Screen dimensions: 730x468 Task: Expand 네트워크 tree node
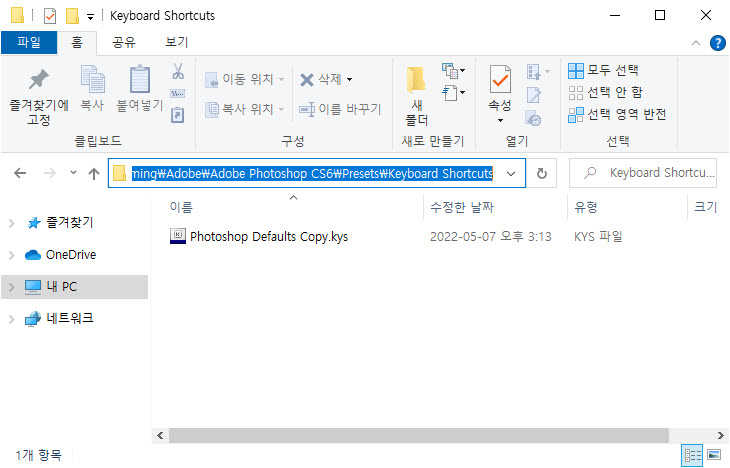pyautogui.click(x=12, y=319)
